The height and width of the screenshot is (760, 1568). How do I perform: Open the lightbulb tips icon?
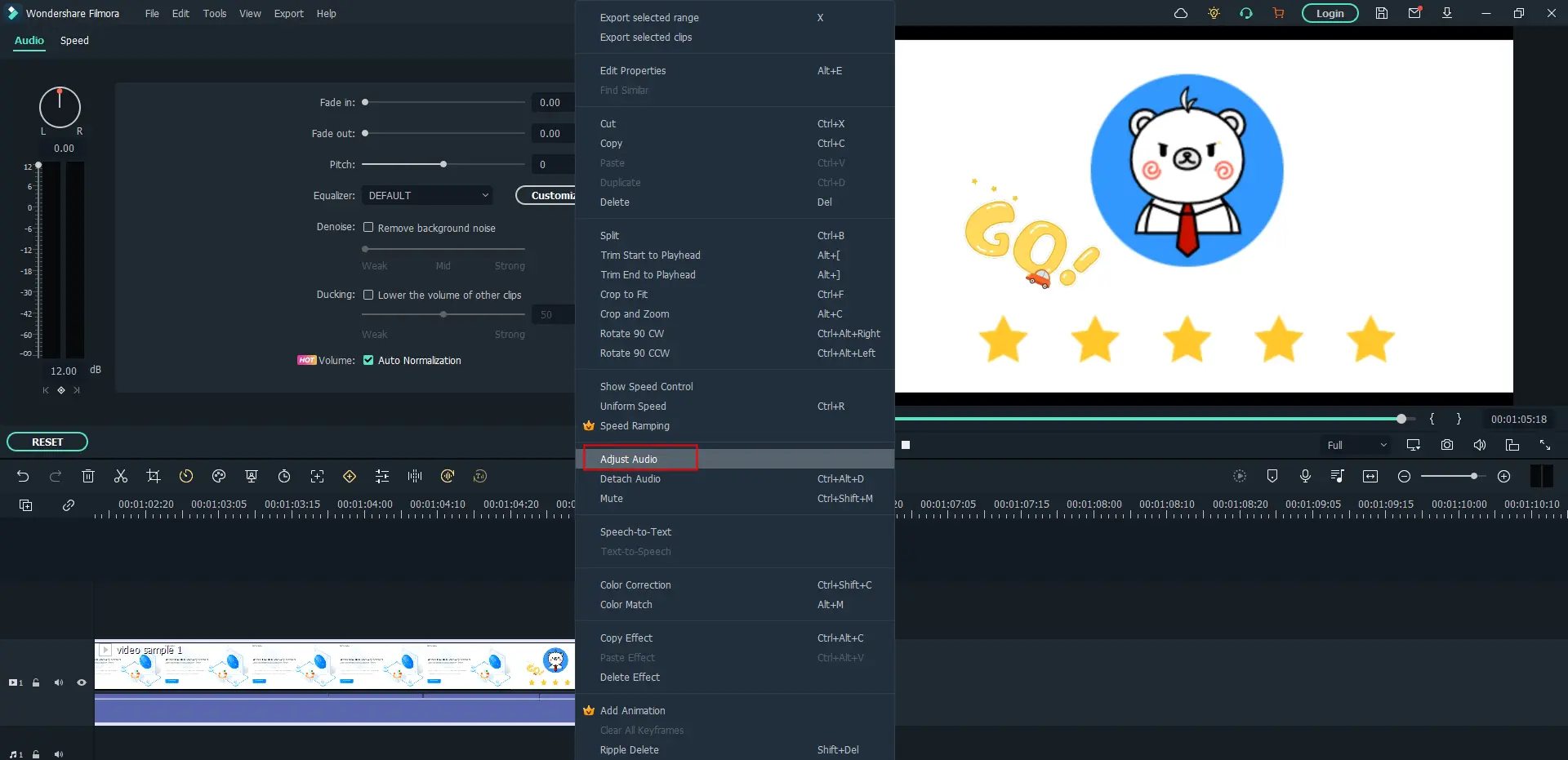pos(1214,13)
